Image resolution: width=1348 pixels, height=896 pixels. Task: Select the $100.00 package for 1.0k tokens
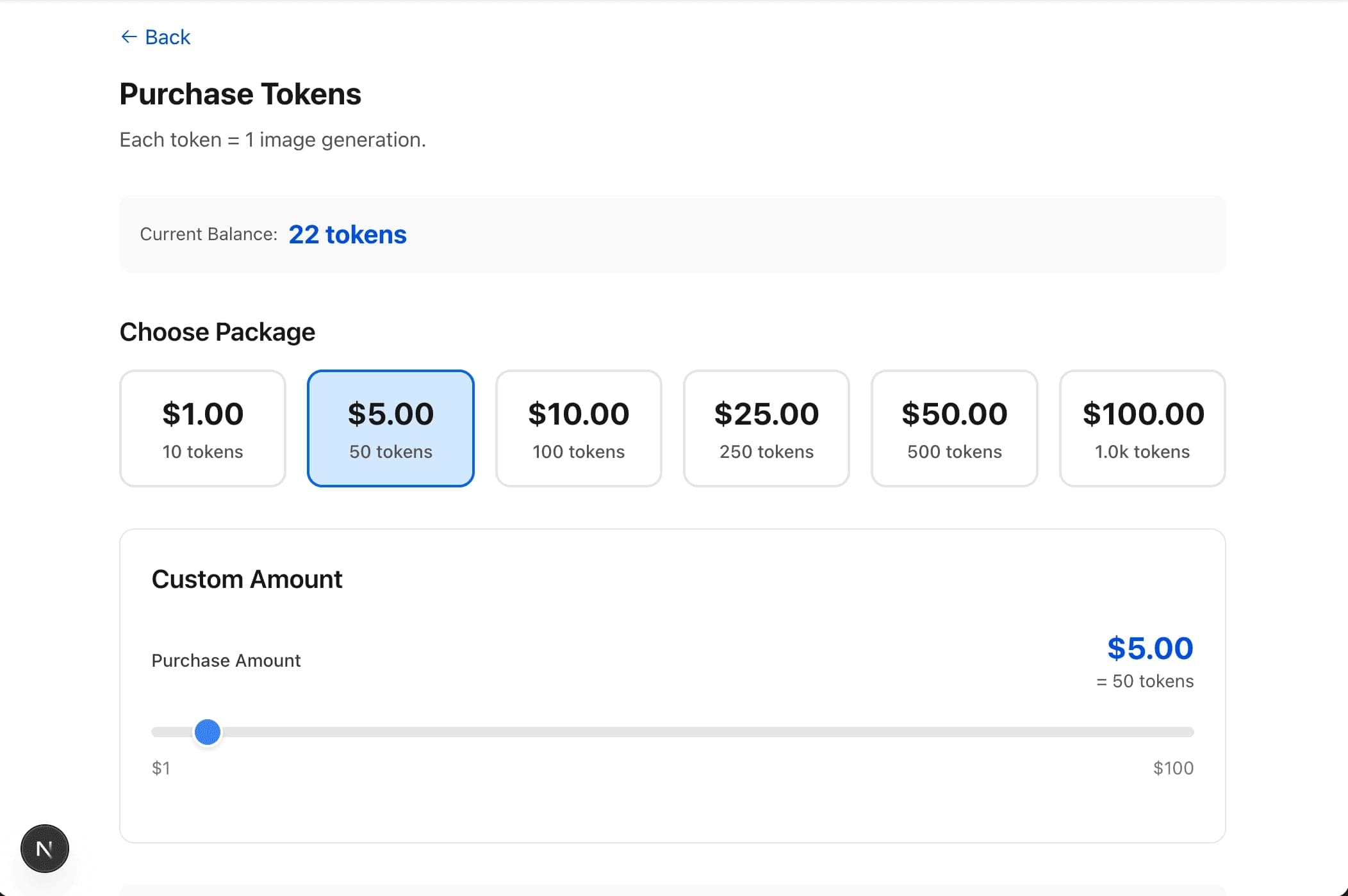(x=1142, y=428)
